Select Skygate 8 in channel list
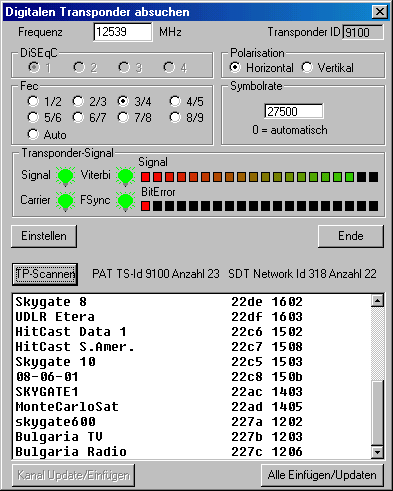The height and width of the screenshot is (491, 393). click(x=192, y=302)
